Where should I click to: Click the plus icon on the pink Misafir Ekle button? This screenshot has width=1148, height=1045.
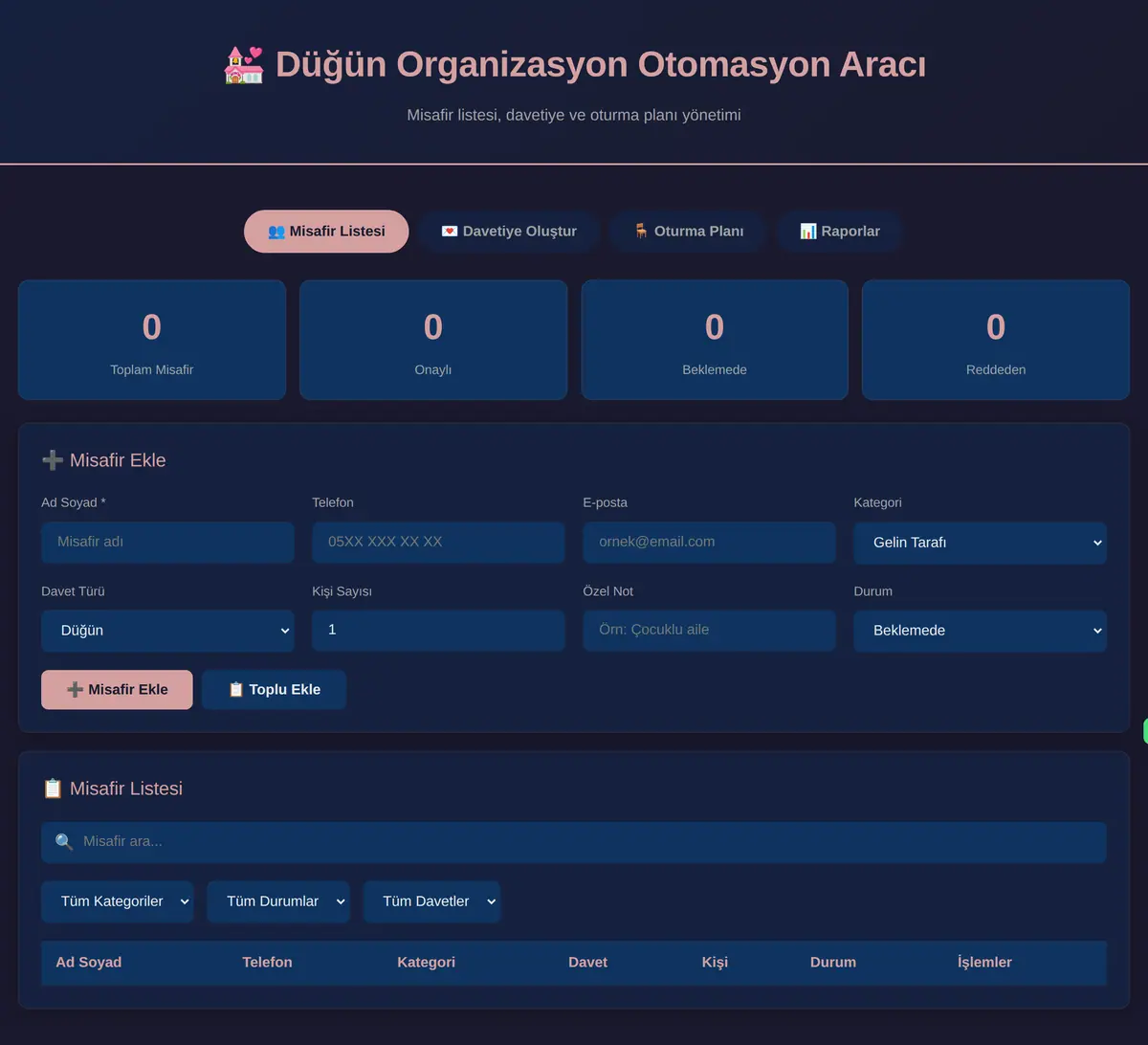75,690
